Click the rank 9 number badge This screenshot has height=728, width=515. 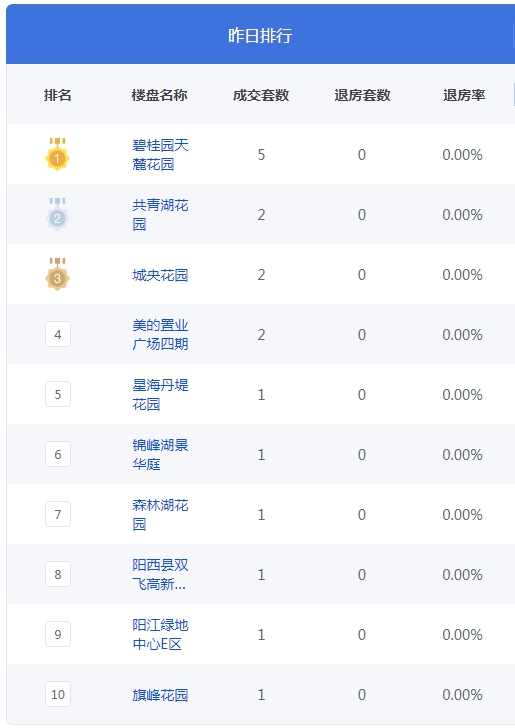point(58,634)
